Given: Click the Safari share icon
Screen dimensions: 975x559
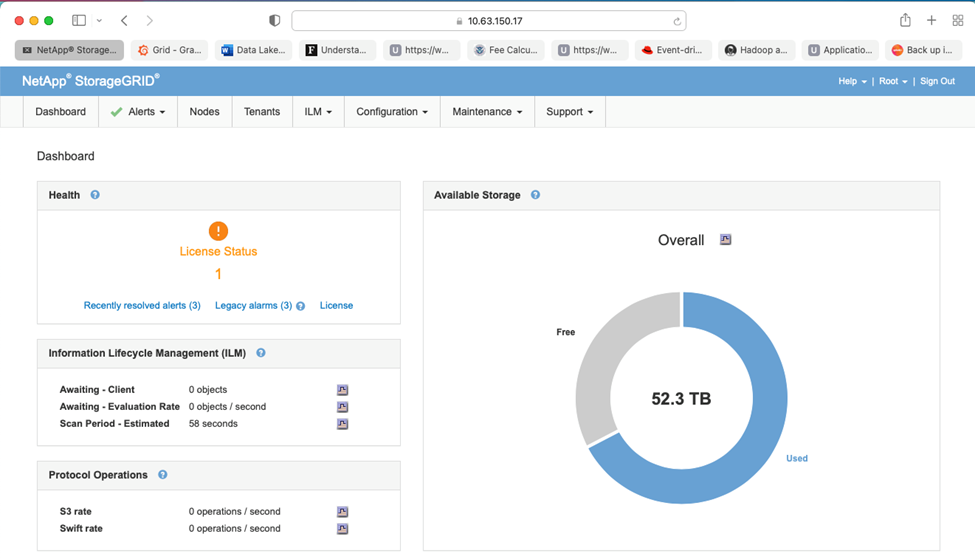Looking at the screenshot, I should coord(905,20).
